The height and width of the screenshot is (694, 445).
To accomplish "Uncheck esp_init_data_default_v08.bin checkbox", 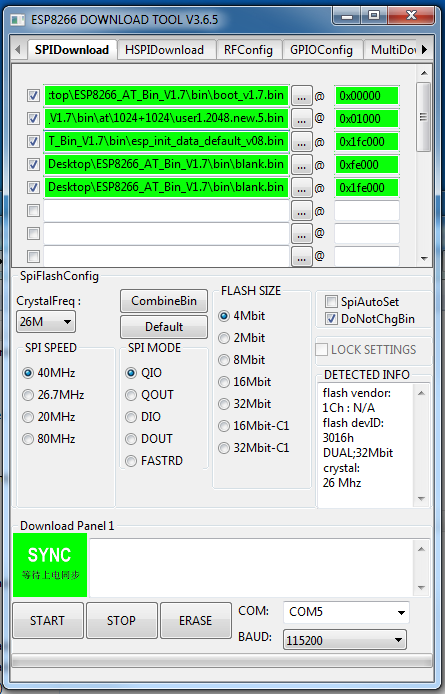I will pyautogui.click(x=33, y=142).
